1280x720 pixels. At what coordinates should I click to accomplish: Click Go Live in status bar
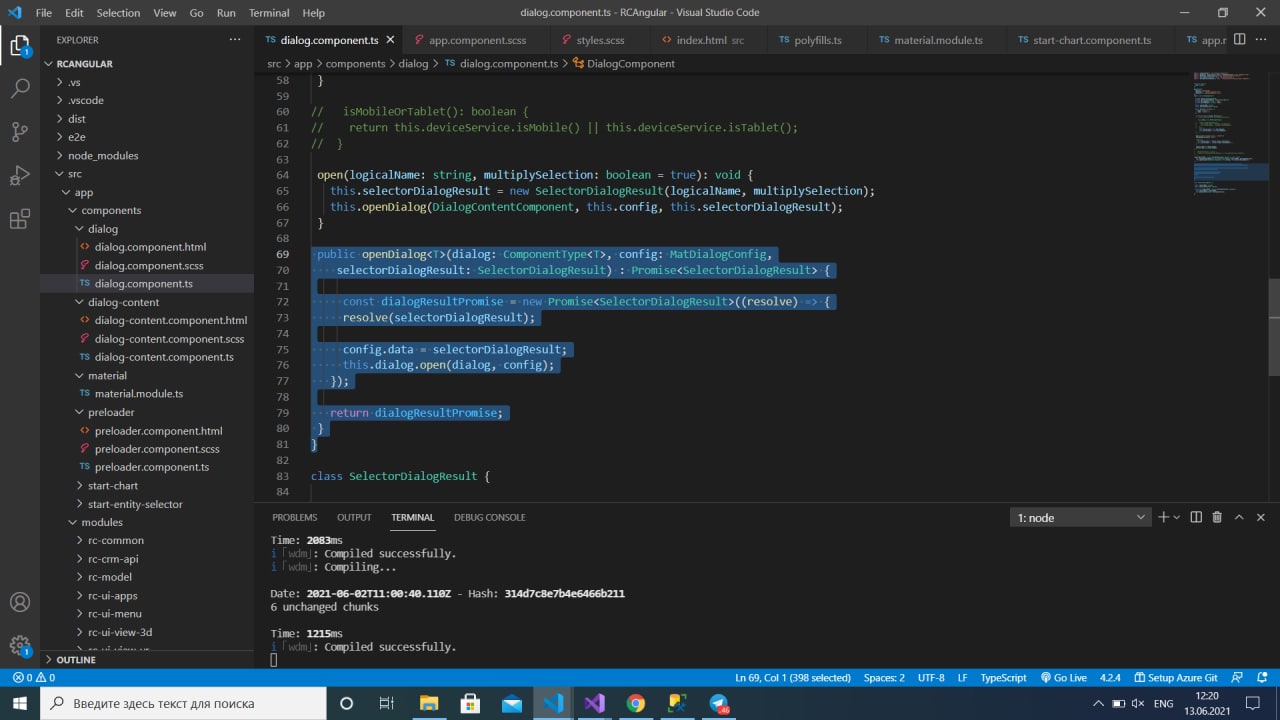(x=1063, y=677)
